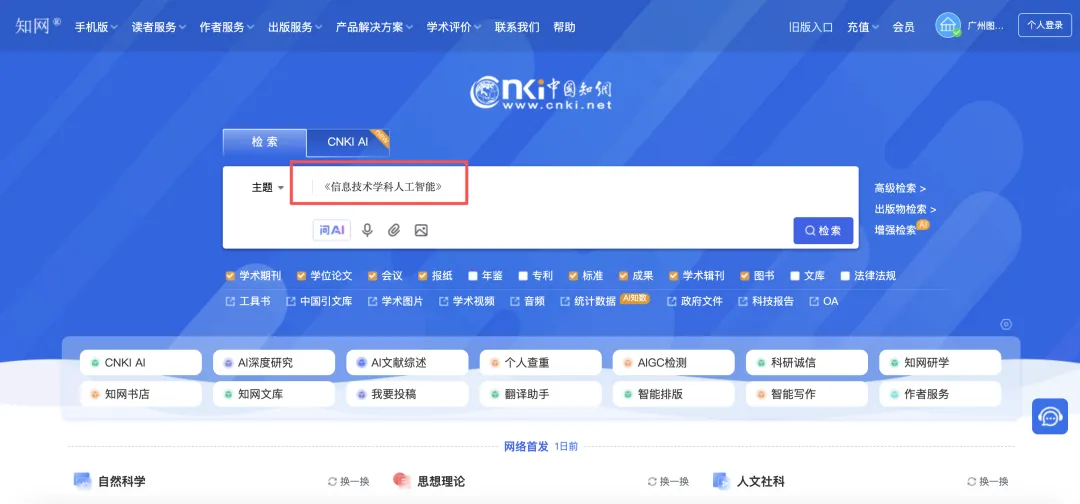Image resolution: width=1080 pixels, height=504 pixels.
Task: Expand the 出版服务 menu
Action: 295,28
